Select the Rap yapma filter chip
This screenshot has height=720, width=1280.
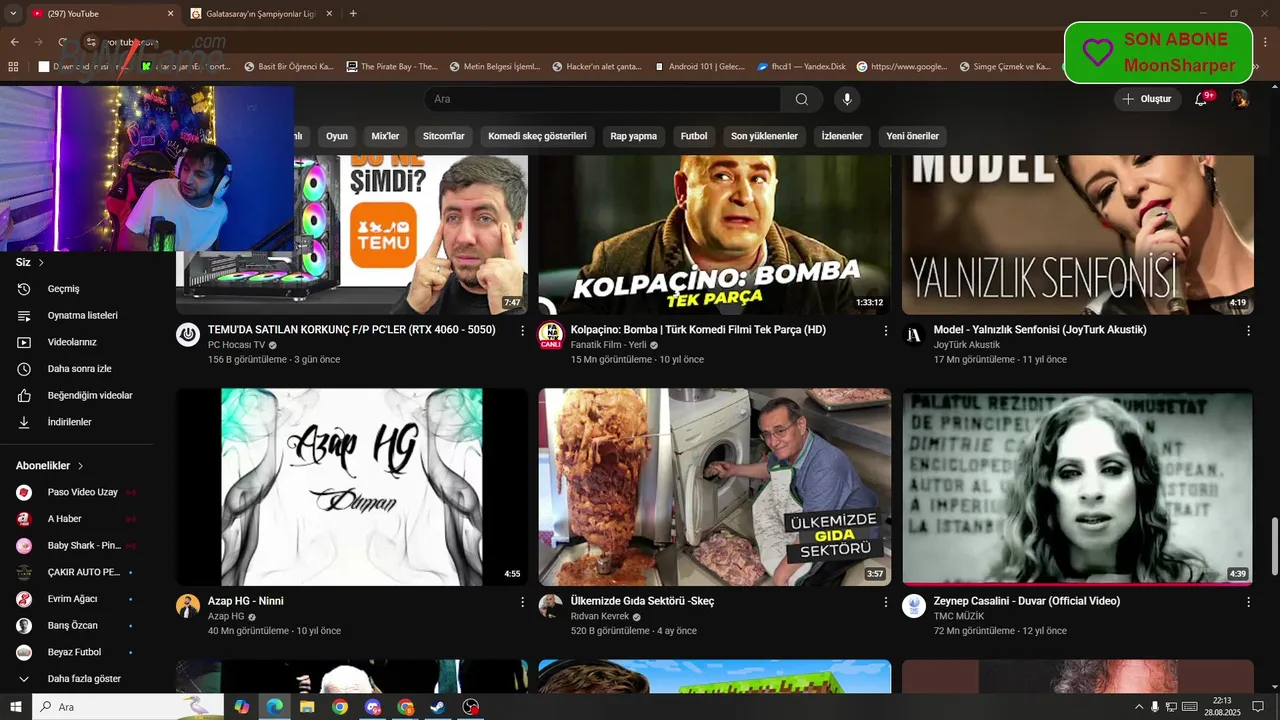click(634, 136)
